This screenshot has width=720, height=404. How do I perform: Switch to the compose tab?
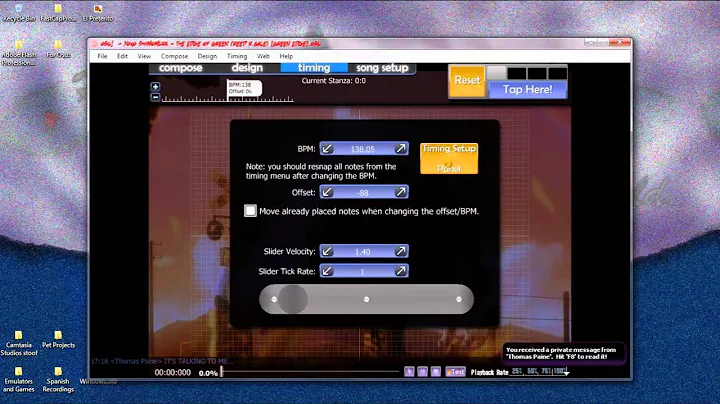coord(180,68)
